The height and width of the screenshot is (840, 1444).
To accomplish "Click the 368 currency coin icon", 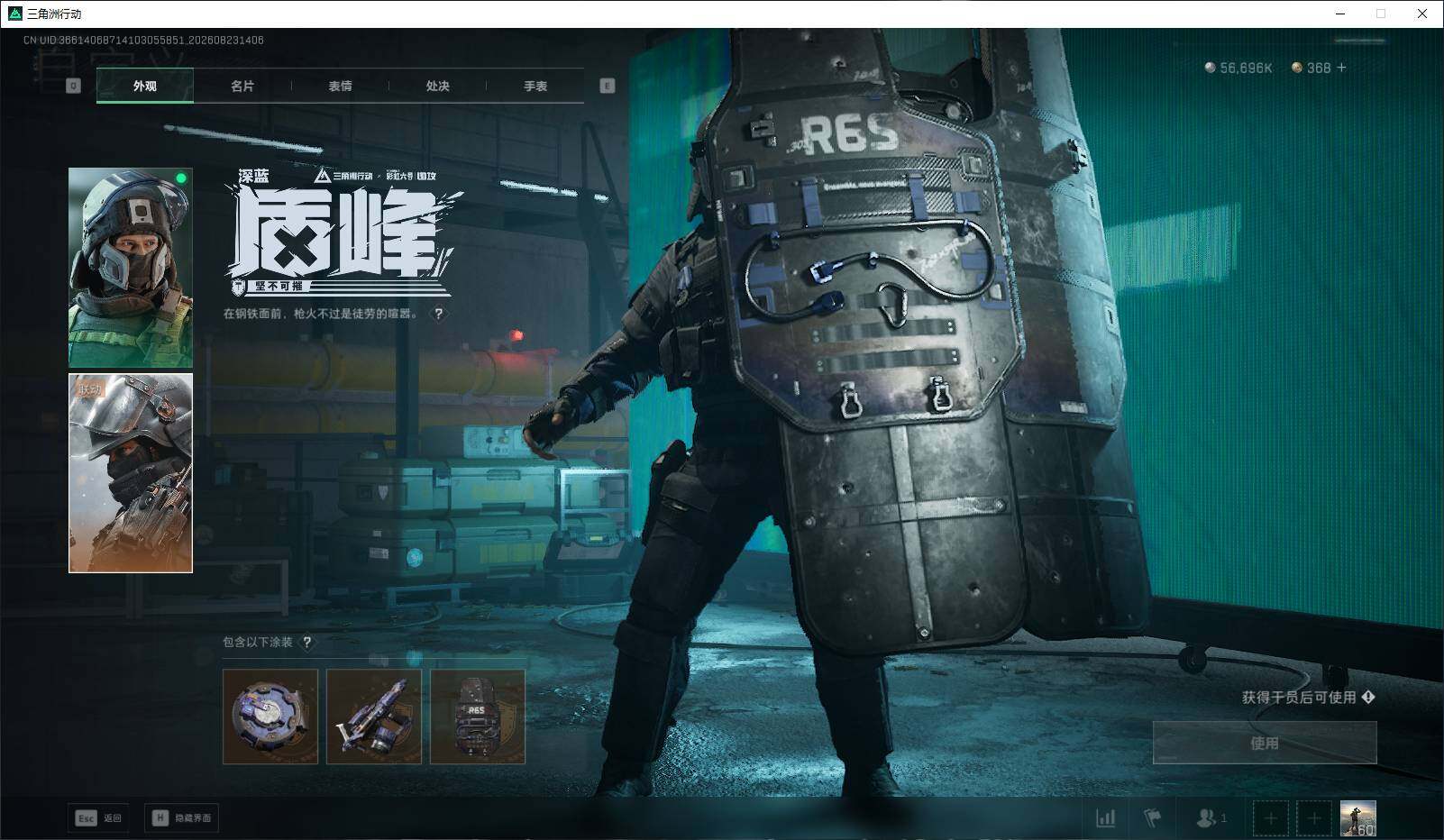I will 1297,68.
